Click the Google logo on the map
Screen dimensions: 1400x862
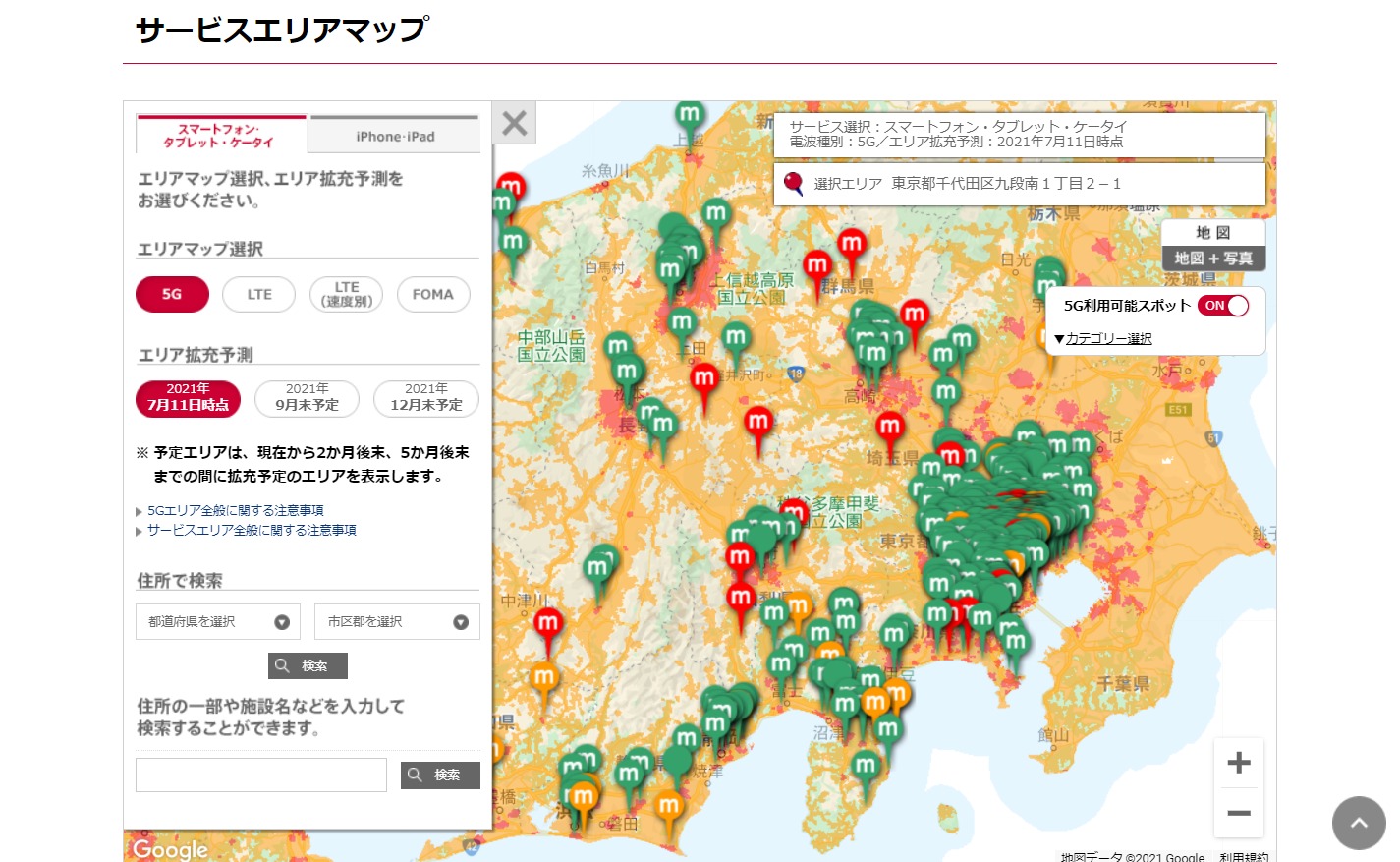coord(170,849)
